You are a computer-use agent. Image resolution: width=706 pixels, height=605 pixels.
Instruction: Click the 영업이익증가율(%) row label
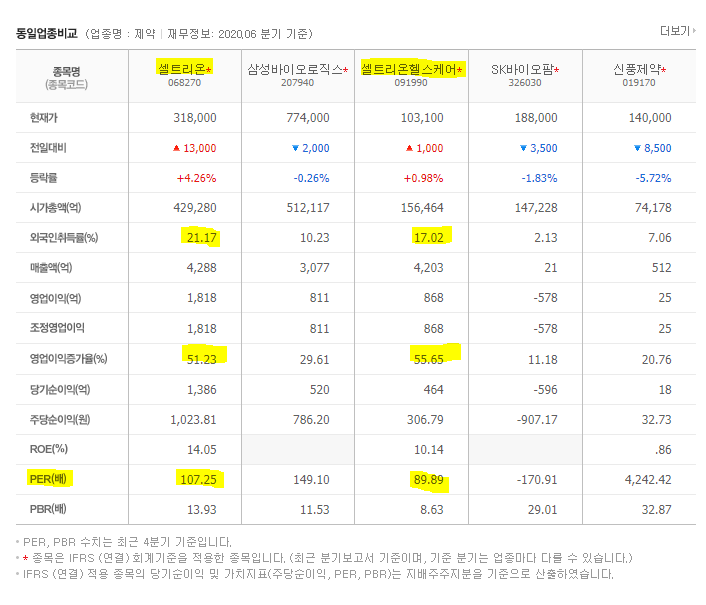pos(68,359)
